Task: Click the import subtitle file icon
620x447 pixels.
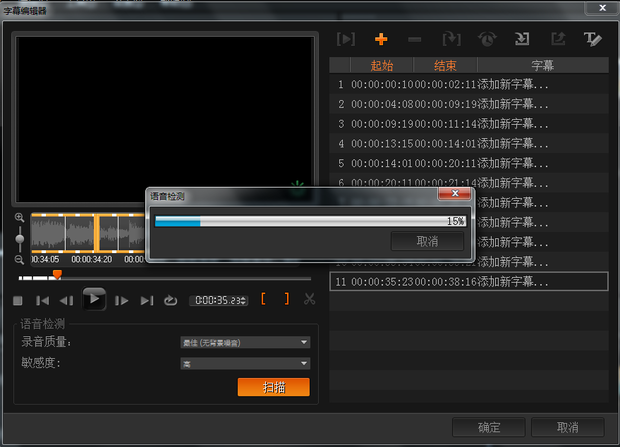Action: (x=522, y=39)
